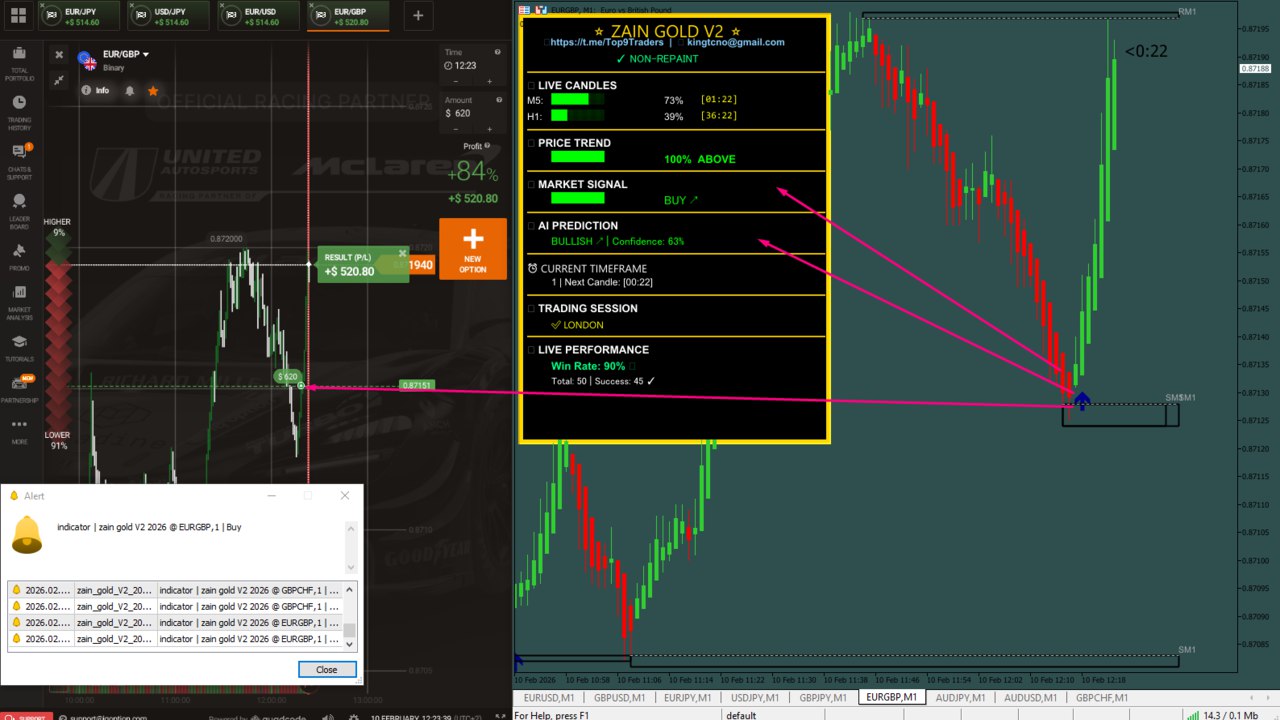
Task: Click the MetaTrader connection bars status icon
Action: click(1192, 714)
